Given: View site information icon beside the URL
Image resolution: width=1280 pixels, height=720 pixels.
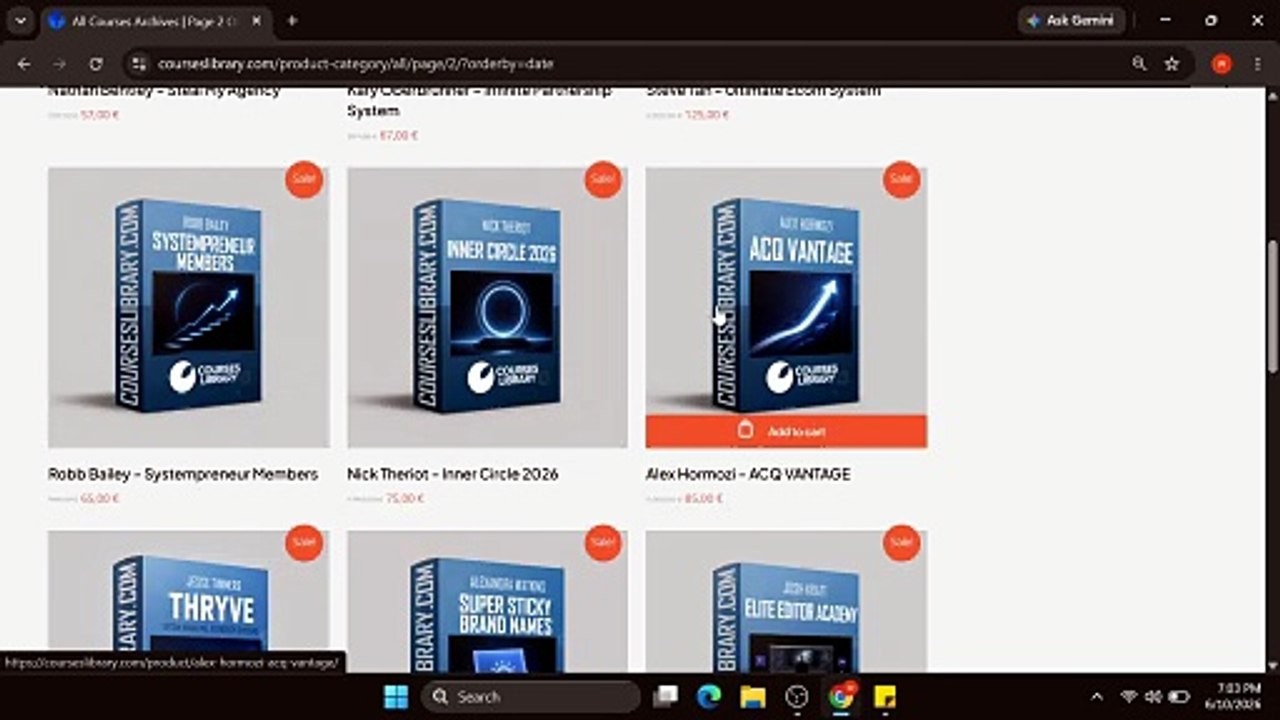Looking at the screenshot, I should coord(138,63).
